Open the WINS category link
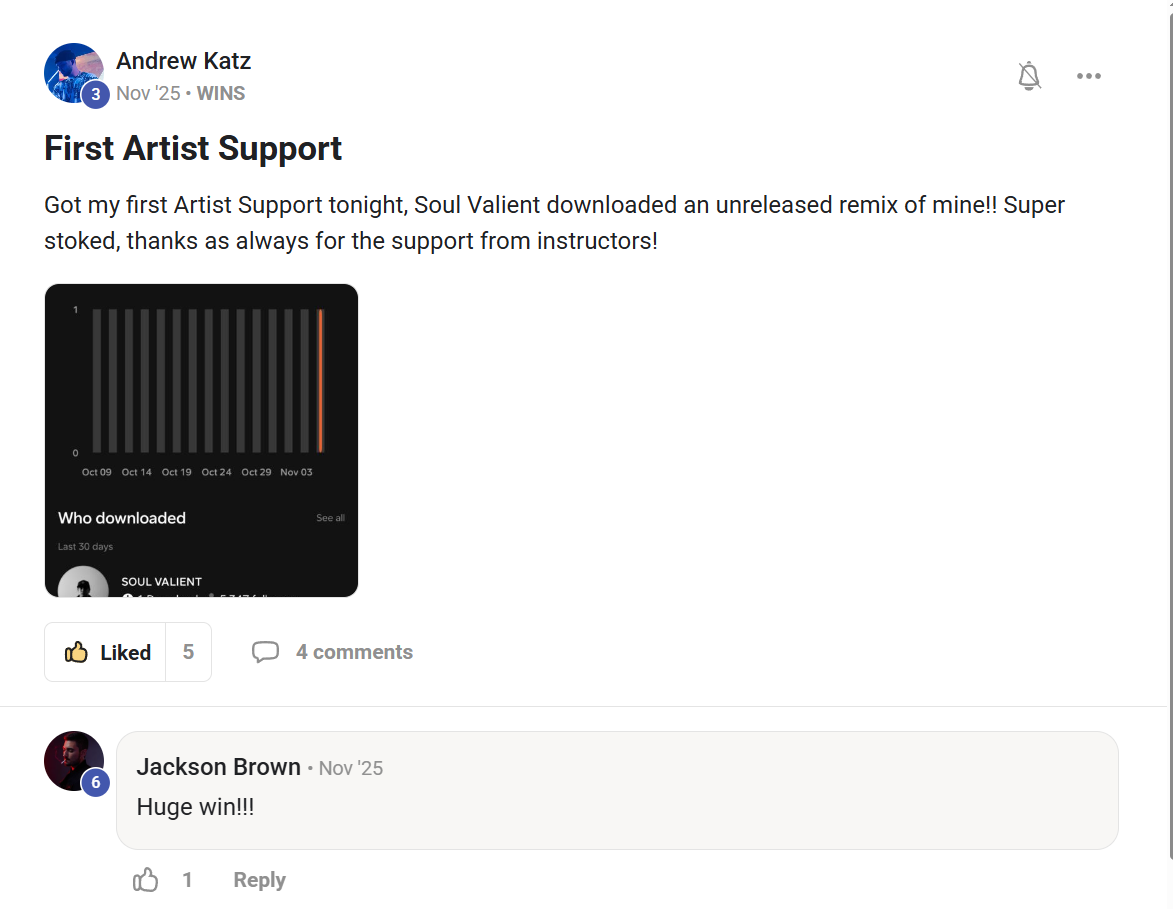 (221, 93)
